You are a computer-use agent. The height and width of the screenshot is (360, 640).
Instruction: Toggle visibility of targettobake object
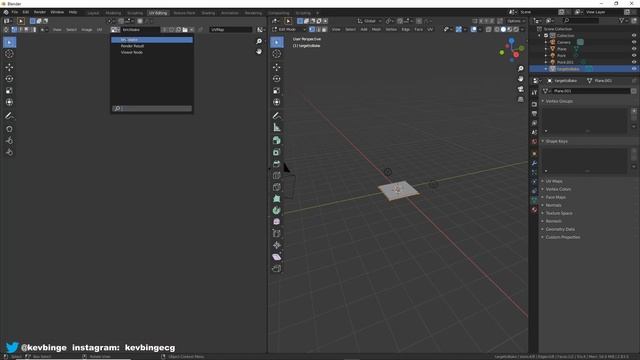634,69
